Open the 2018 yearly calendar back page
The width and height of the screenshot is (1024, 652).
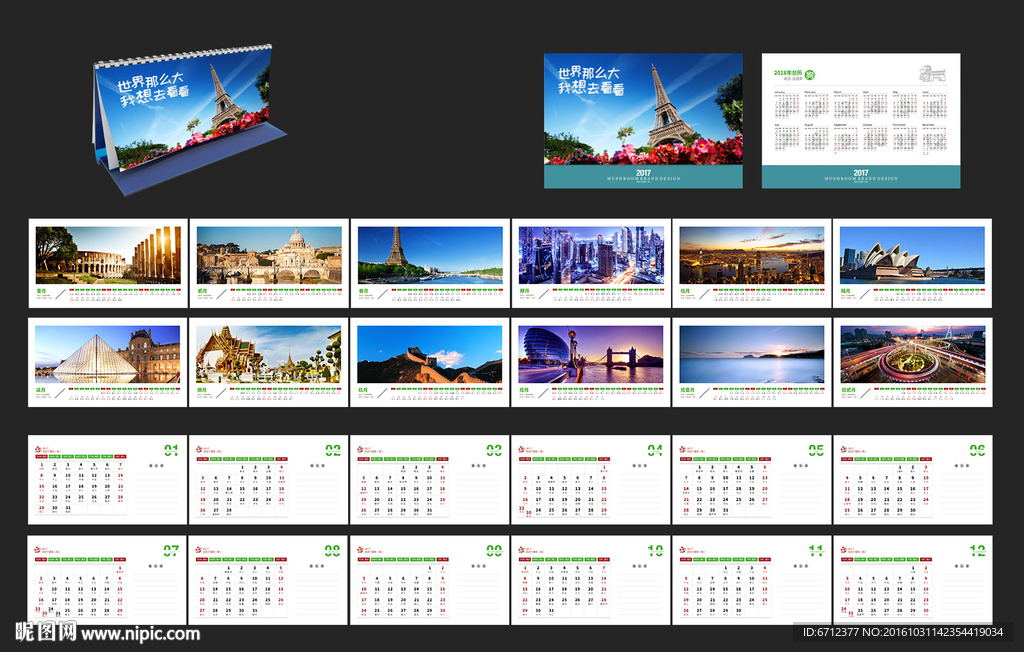[861, 121]
